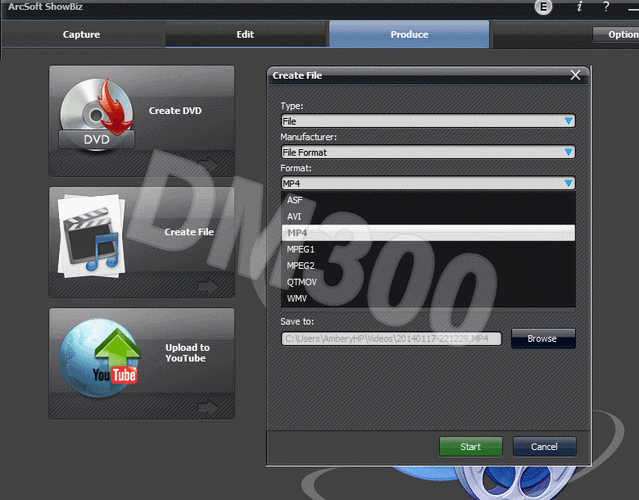The height and width of the screenshot is (500, 639).
Task: Select AVI from format list
Action: point(428,216)
